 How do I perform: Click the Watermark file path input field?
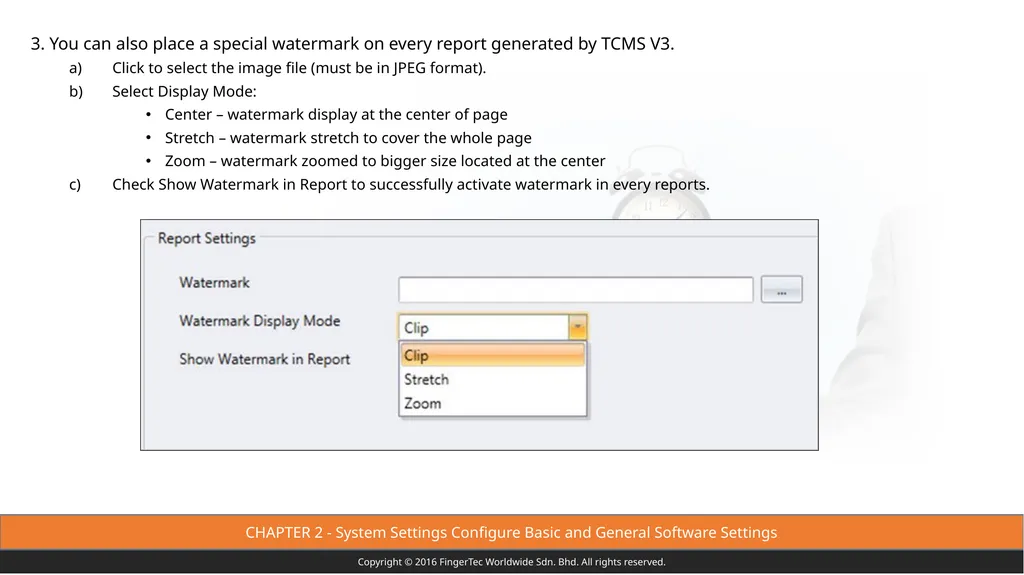(575, 289)
